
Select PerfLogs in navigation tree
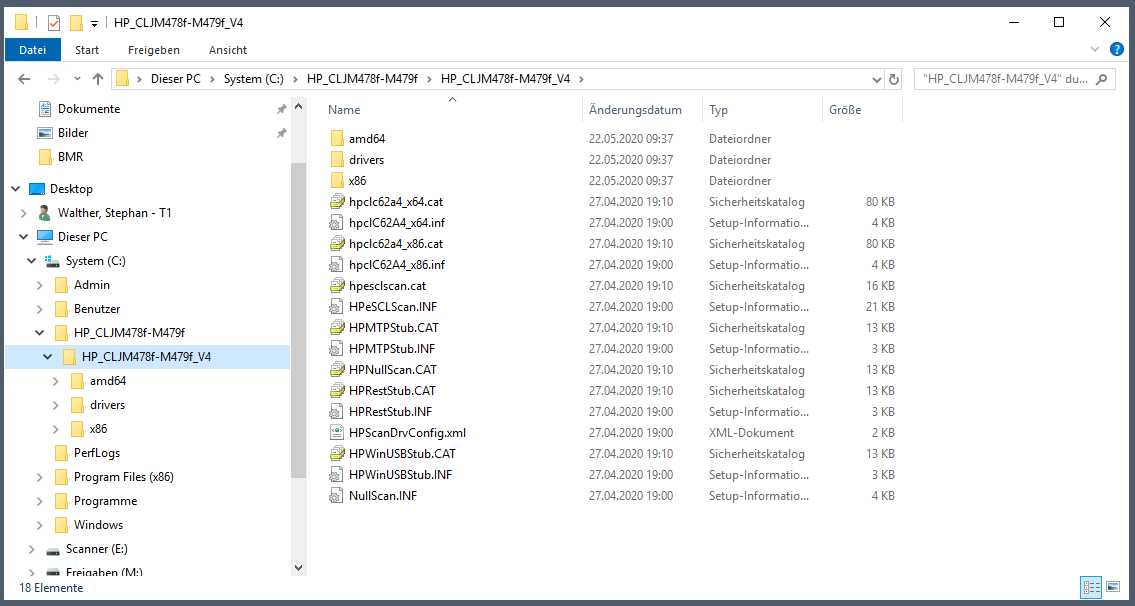click(x=97, y=453)
